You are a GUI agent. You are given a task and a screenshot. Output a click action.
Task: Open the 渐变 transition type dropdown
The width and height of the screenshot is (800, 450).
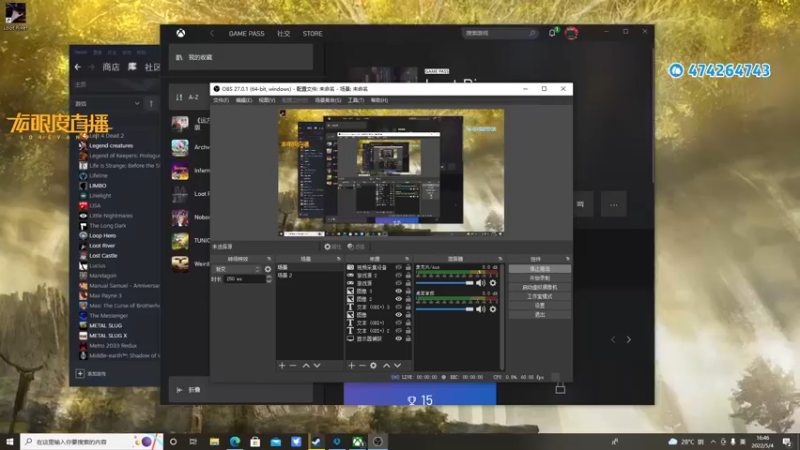pos(237,269)
